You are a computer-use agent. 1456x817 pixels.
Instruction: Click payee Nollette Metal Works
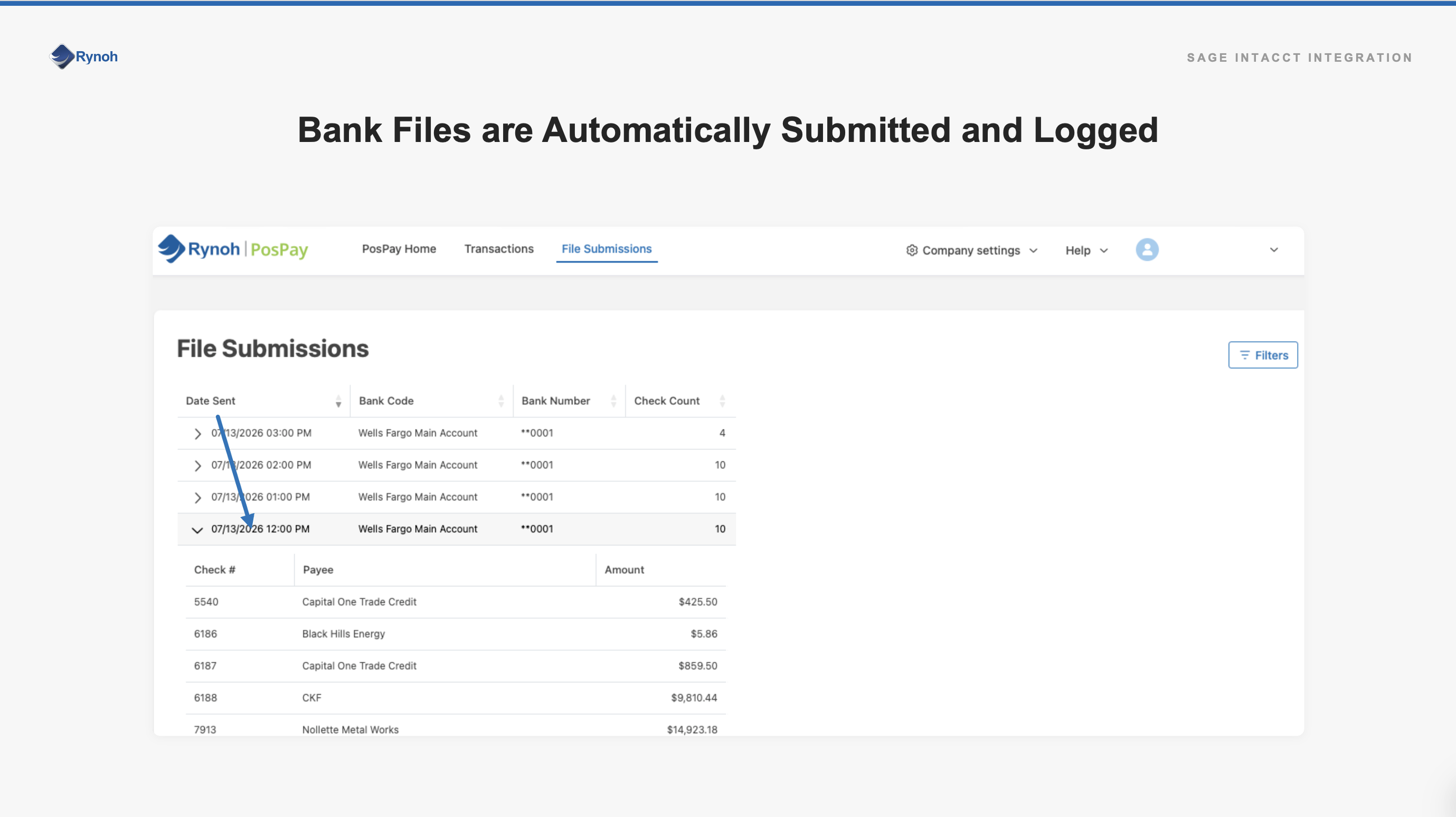(x=350, y=729)
